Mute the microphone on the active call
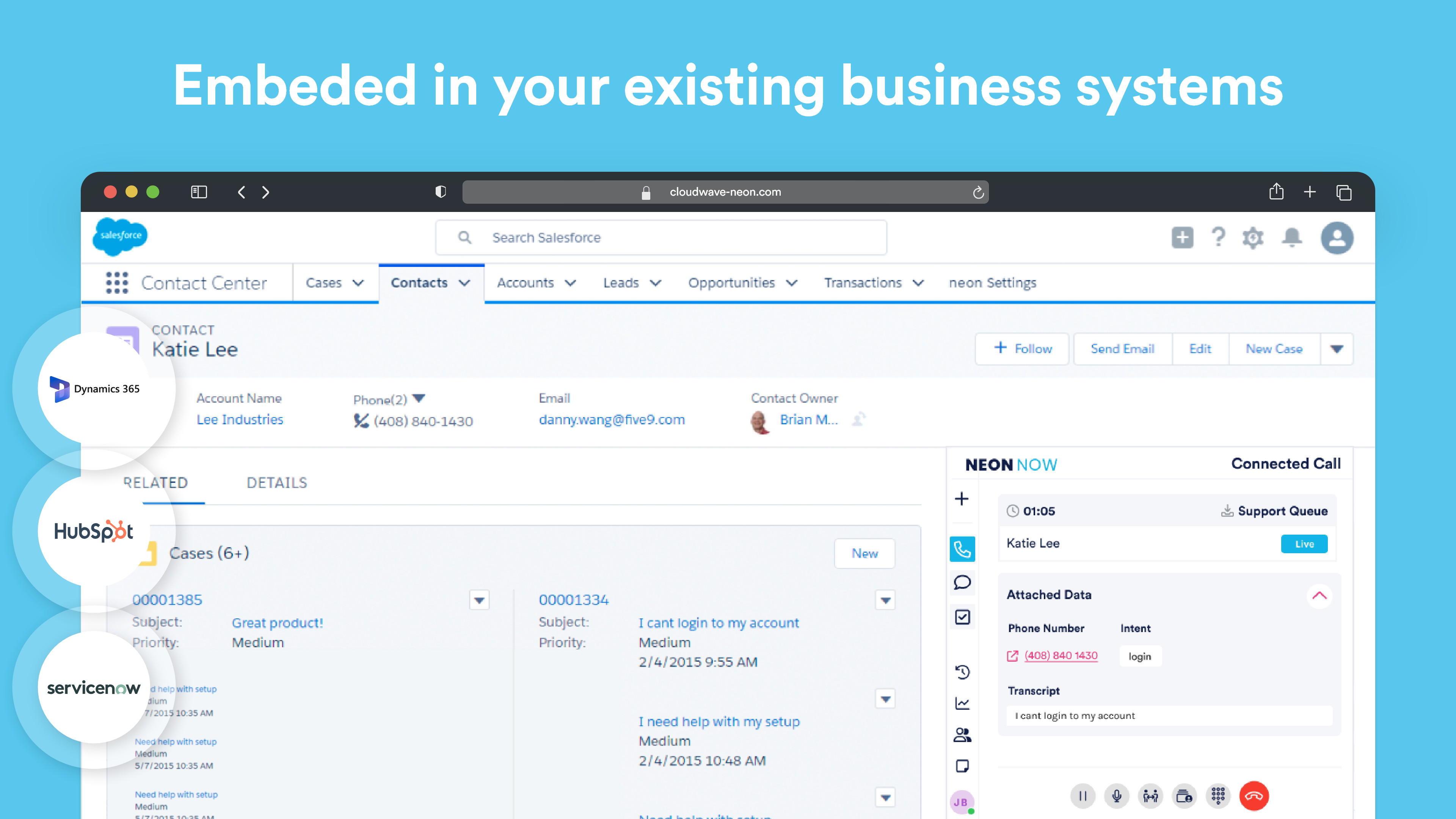The image size is (1456, 819). click(1116, 796)
